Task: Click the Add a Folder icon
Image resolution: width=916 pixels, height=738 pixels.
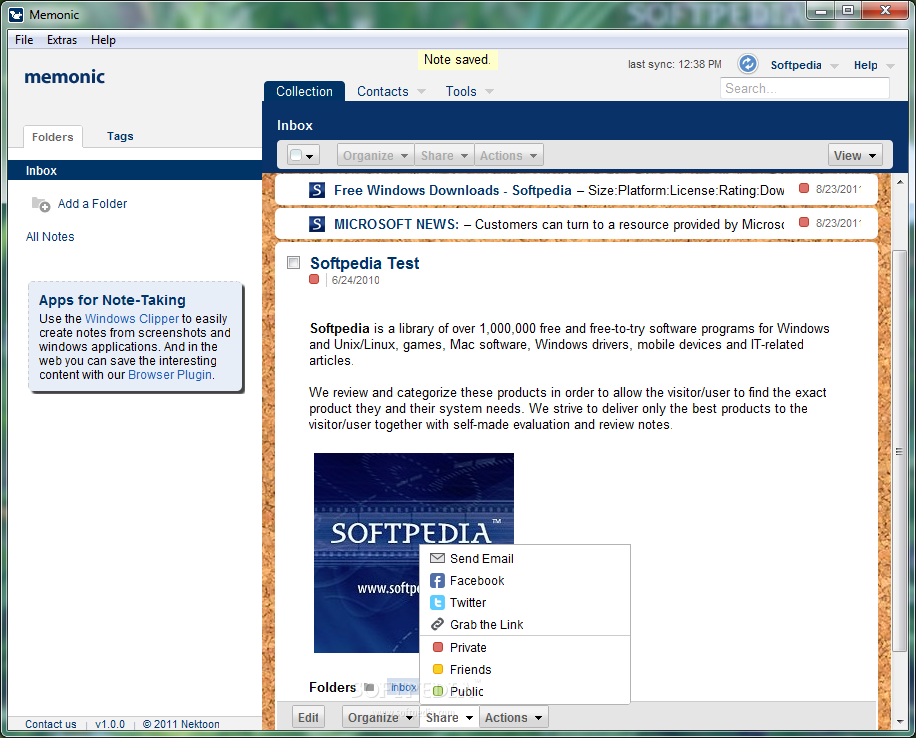Action: (x=41, y=204)
